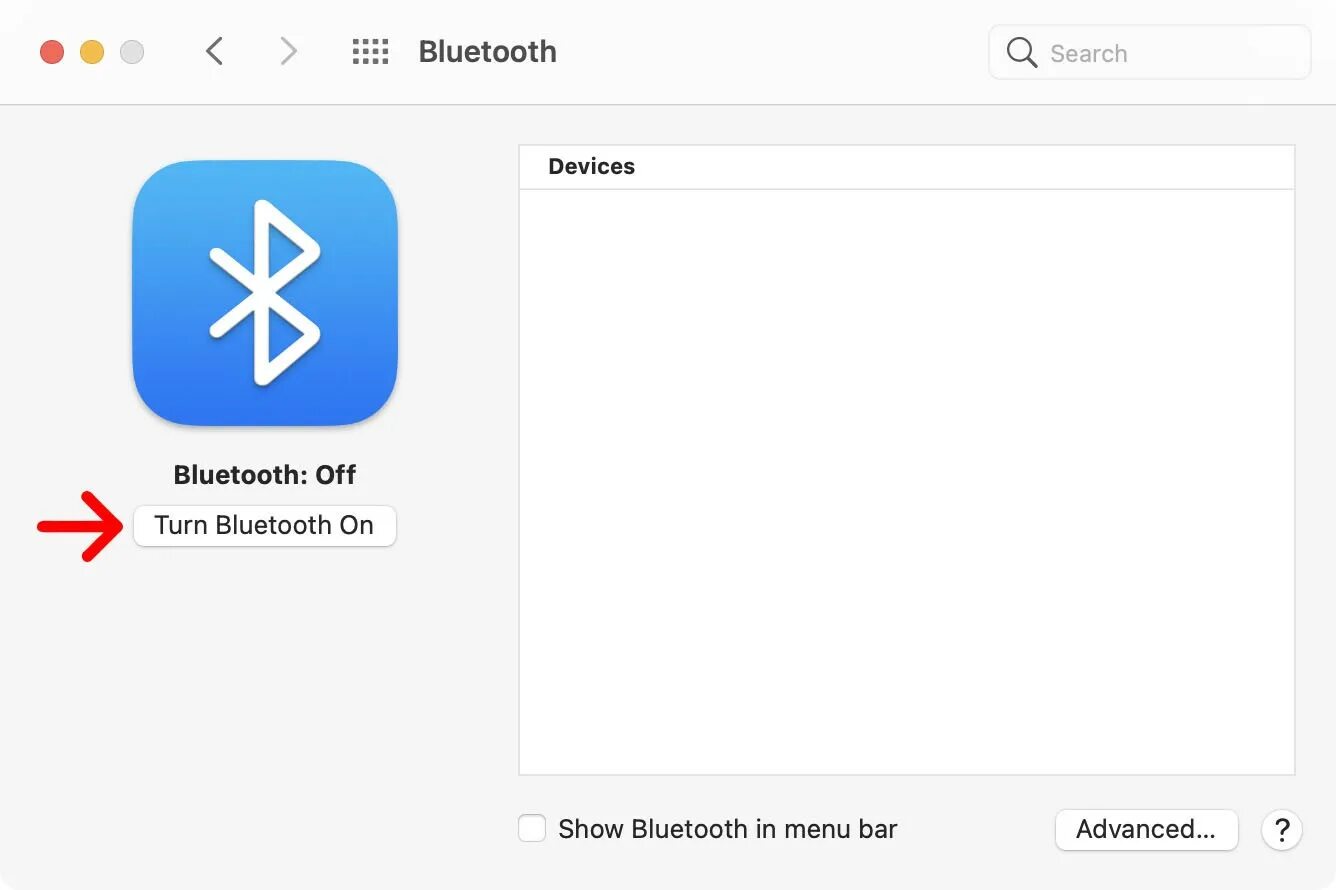
Task: Go forward with the right chevron
Action: (x=288, y=51)
